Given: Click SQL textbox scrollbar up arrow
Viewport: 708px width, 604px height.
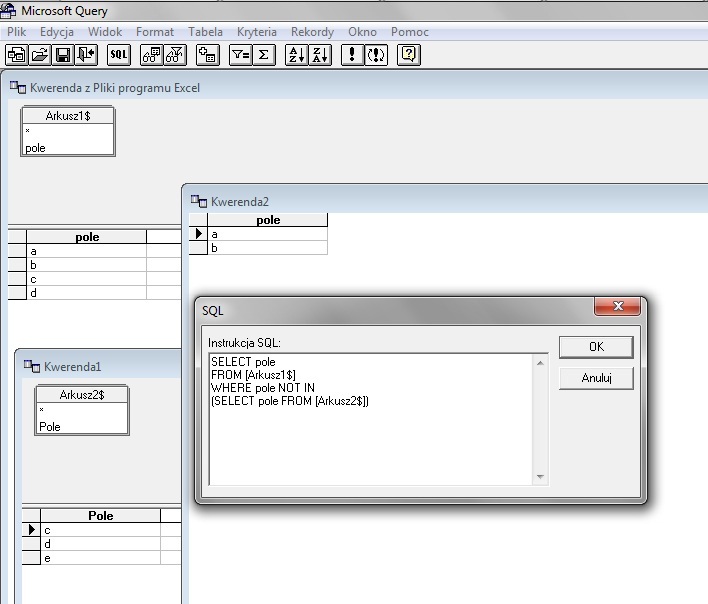Looking at the screenshot, I should [540, 362].
